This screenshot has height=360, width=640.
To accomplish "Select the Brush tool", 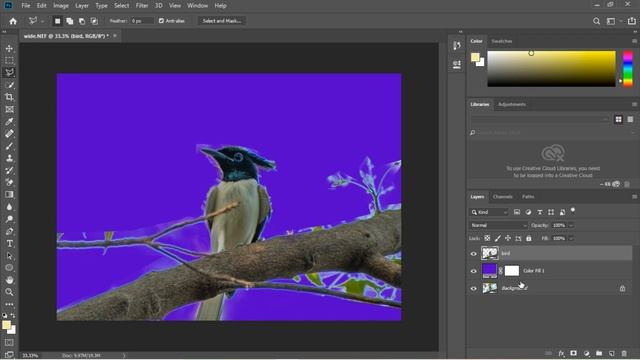I will (9, 146).
